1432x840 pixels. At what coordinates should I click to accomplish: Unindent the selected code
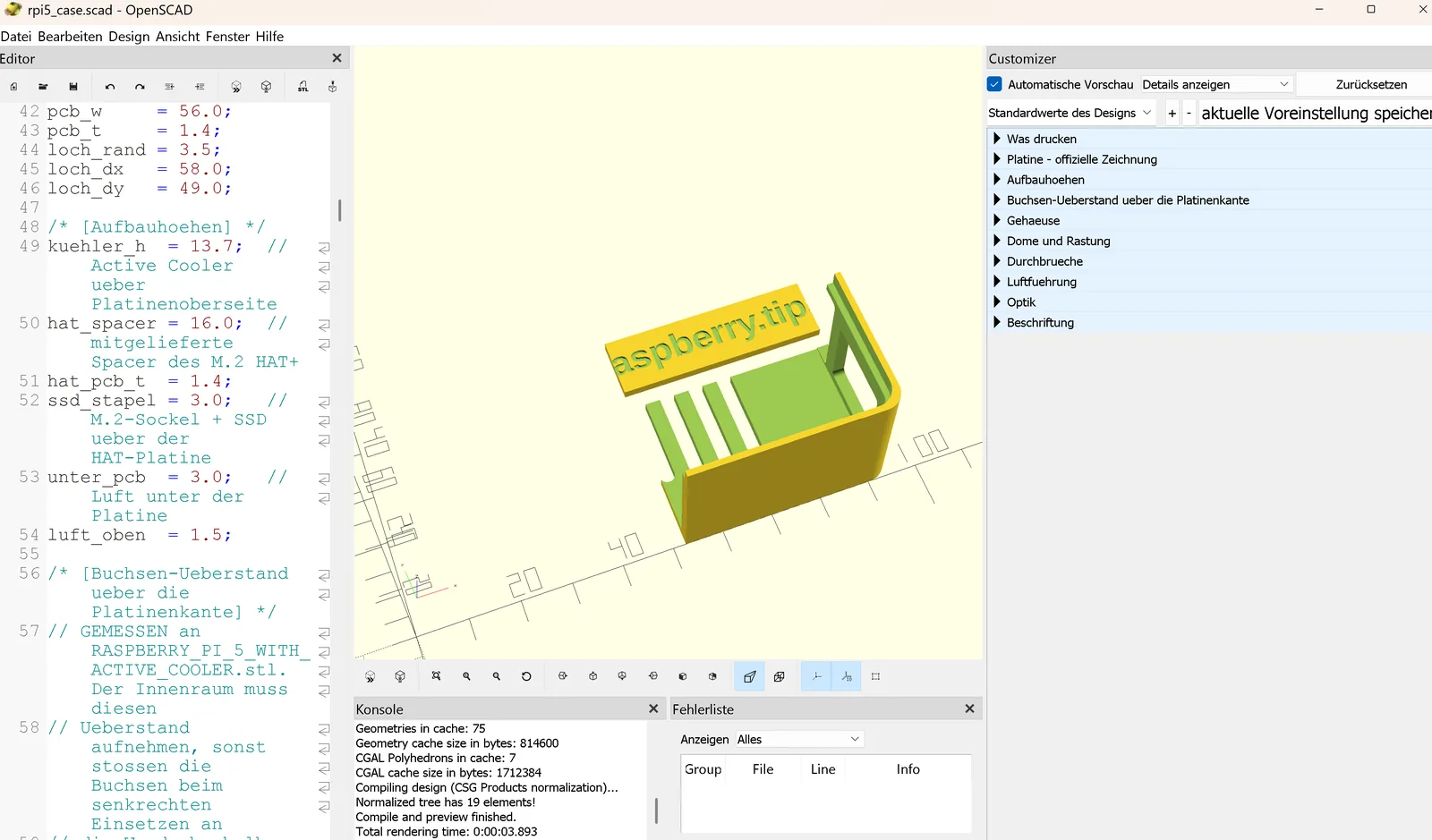169,87
